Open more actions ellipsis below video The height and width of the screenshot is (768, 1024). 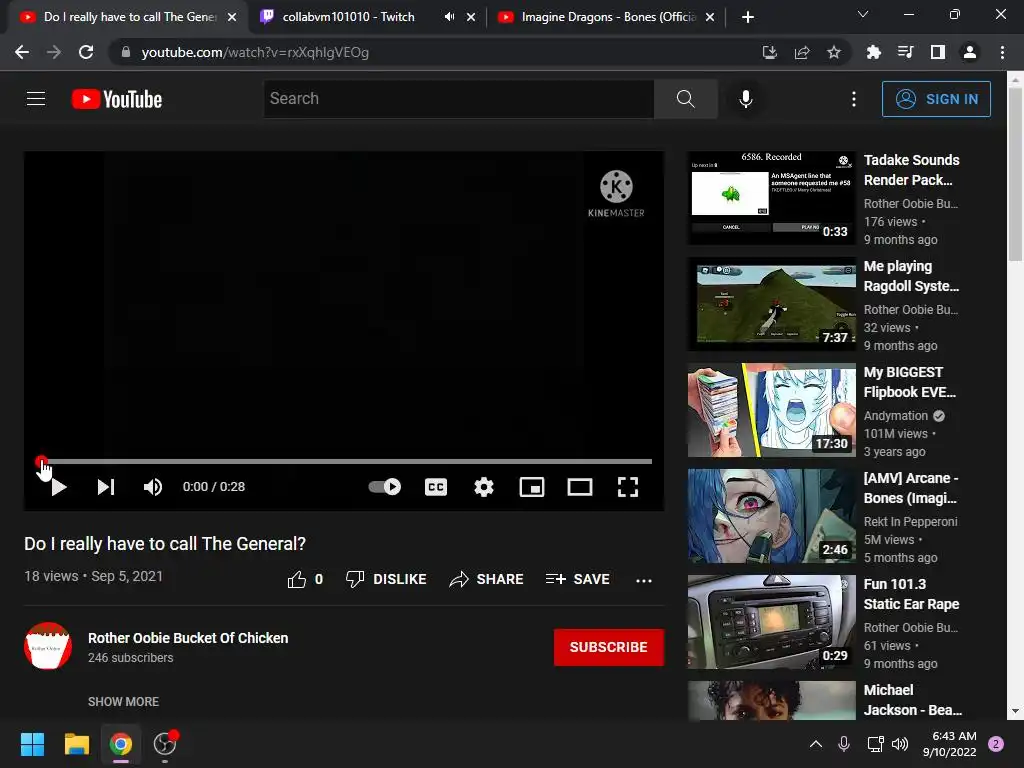(x=644, y=580)
